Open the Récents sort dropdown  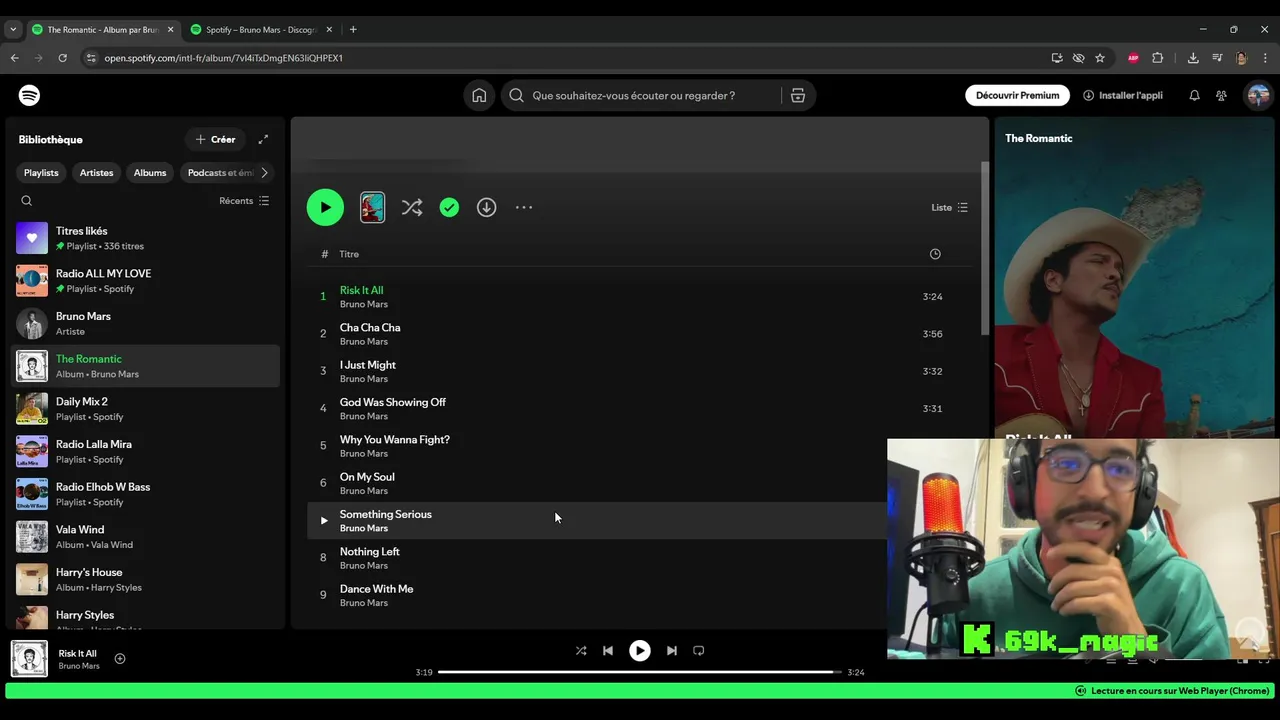244,201
